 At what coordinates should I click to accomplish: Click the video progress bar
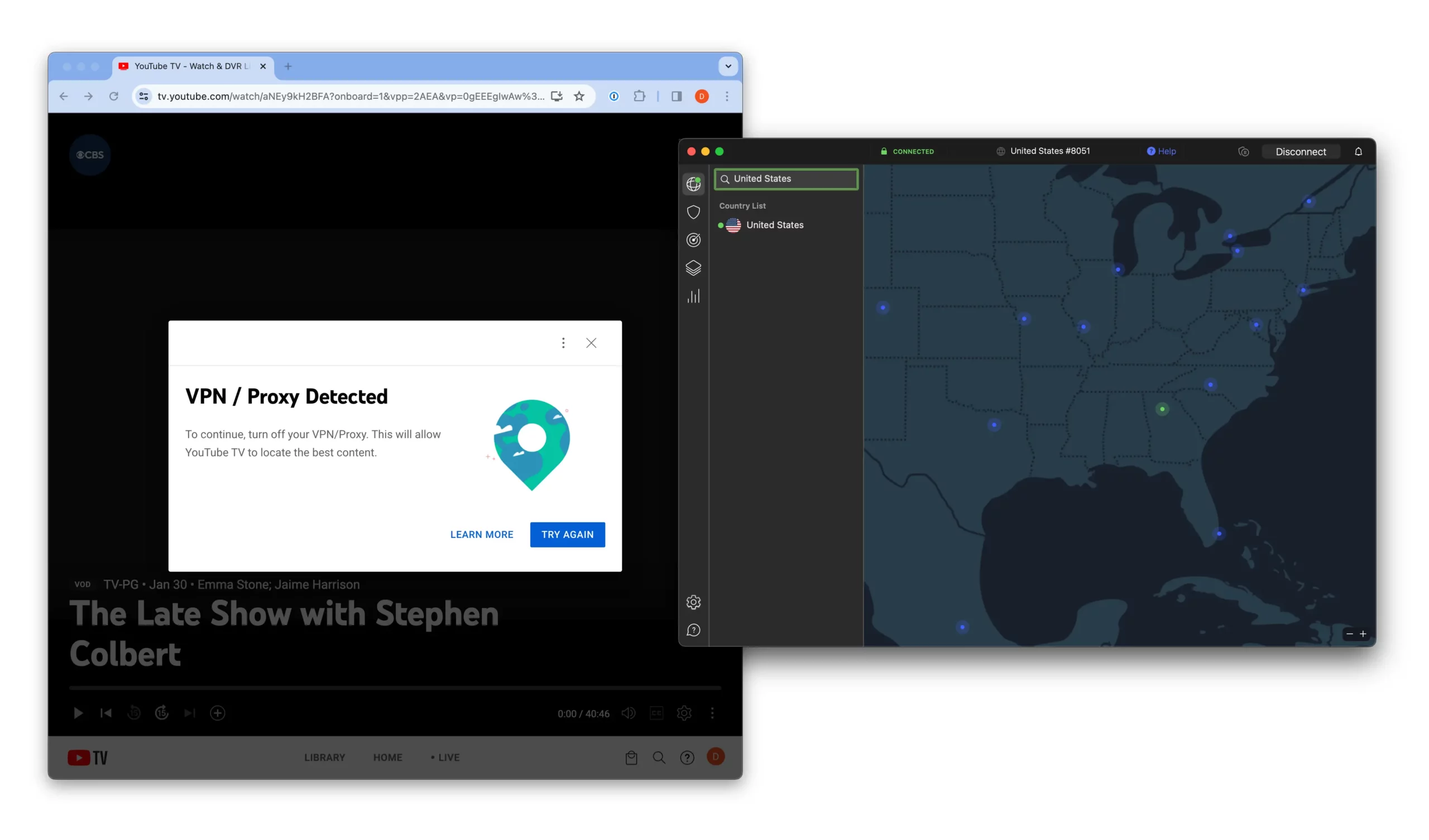tap(395, 688)
